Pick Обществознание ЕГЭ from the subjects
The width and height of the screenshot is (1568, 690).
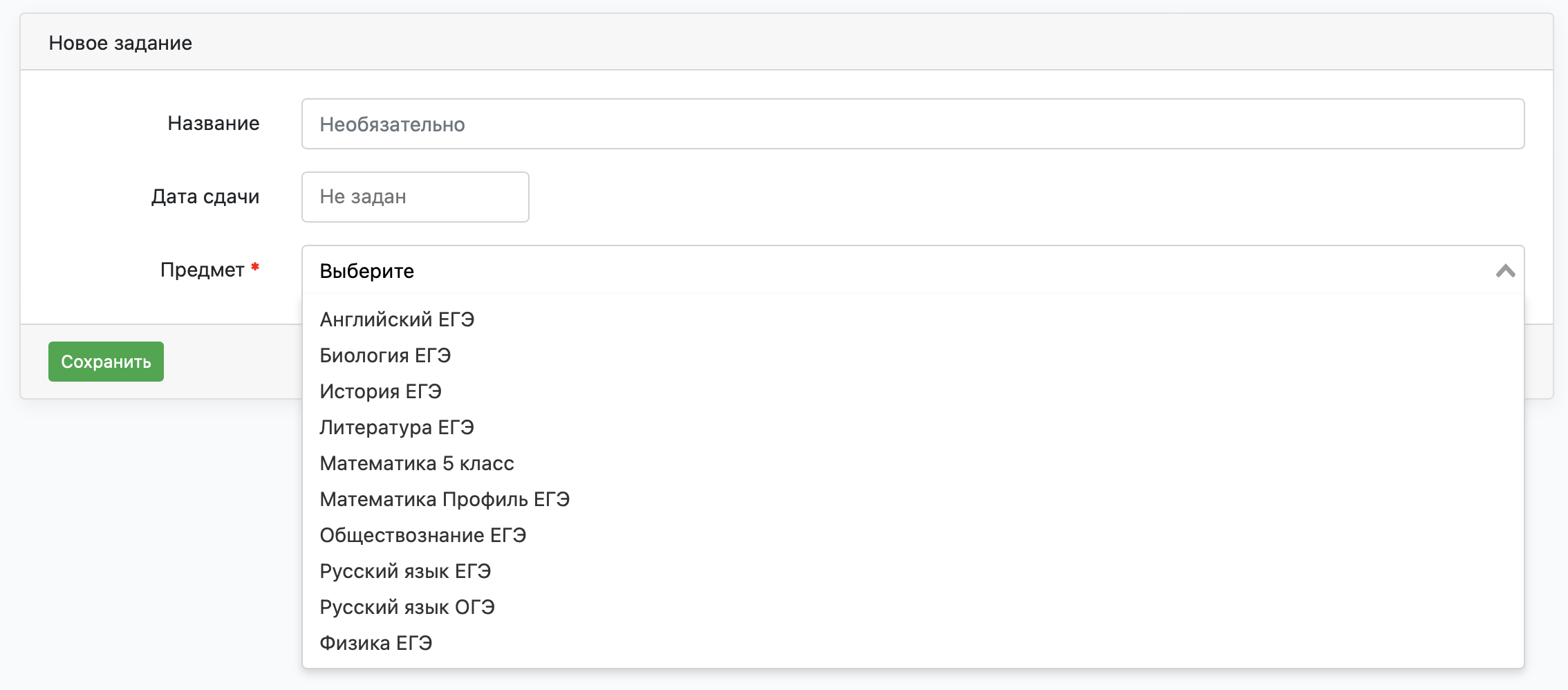913,535
